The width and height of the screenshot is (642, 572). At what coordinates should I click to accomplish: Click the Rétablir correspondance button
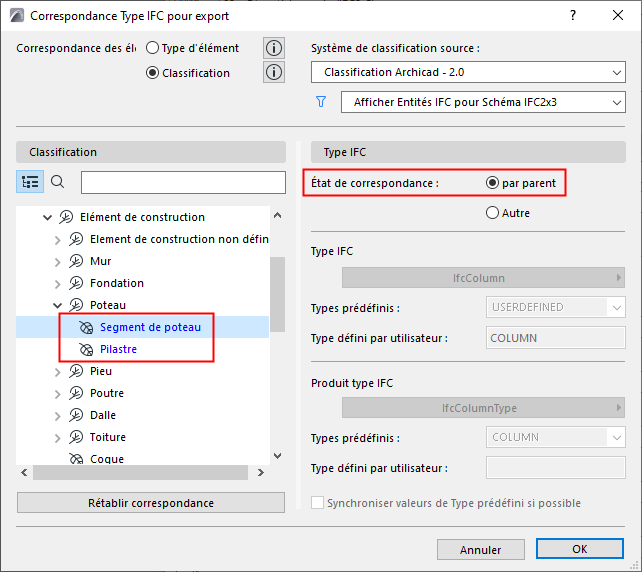[151, 503]
